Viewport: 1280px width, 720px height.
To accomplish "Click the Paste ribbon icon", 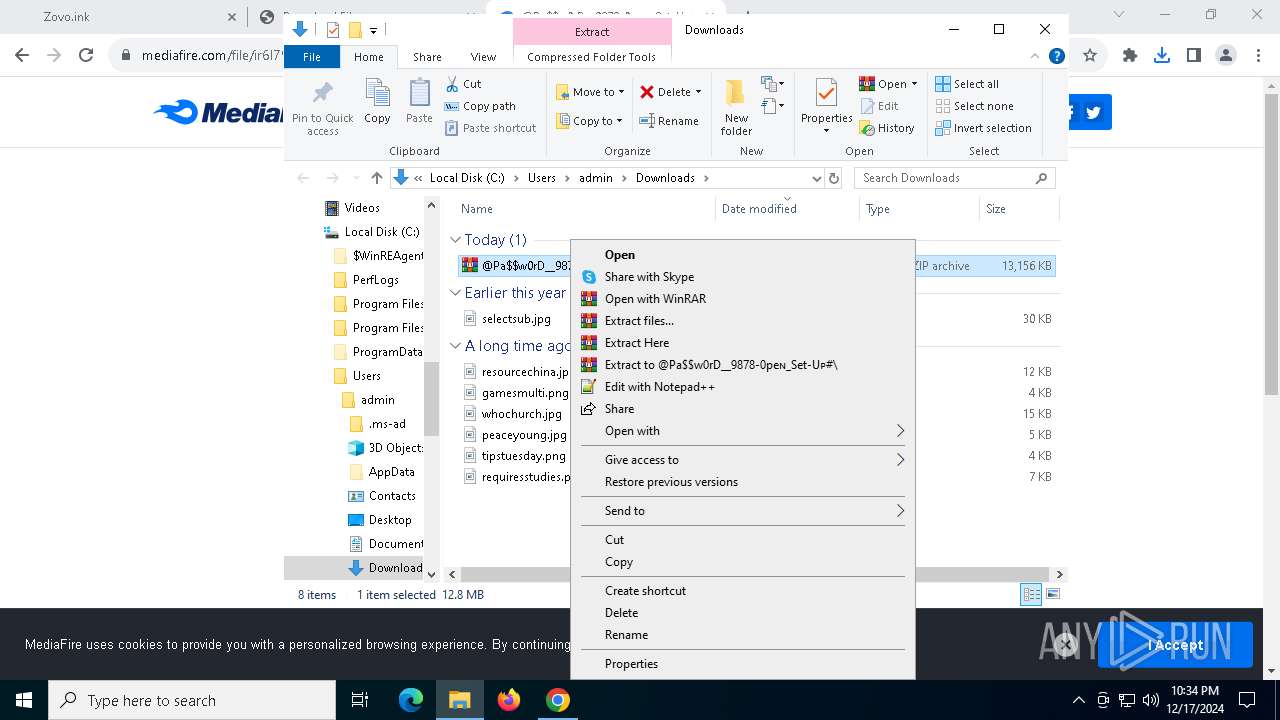I will pos(419,103).
